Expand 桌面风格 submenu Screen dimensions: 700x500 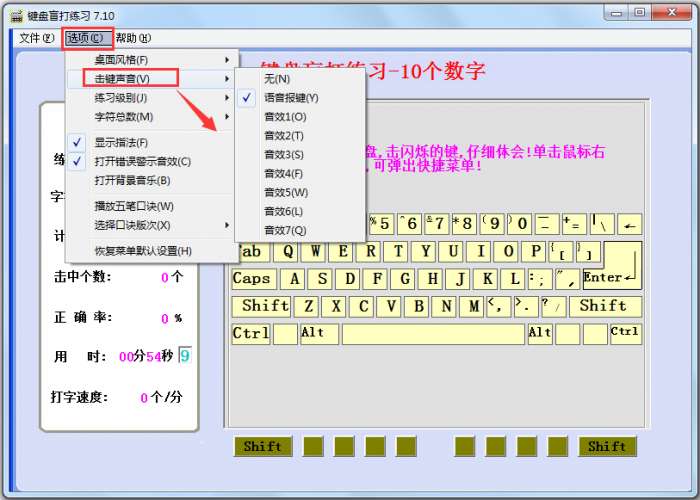(121, 60)
